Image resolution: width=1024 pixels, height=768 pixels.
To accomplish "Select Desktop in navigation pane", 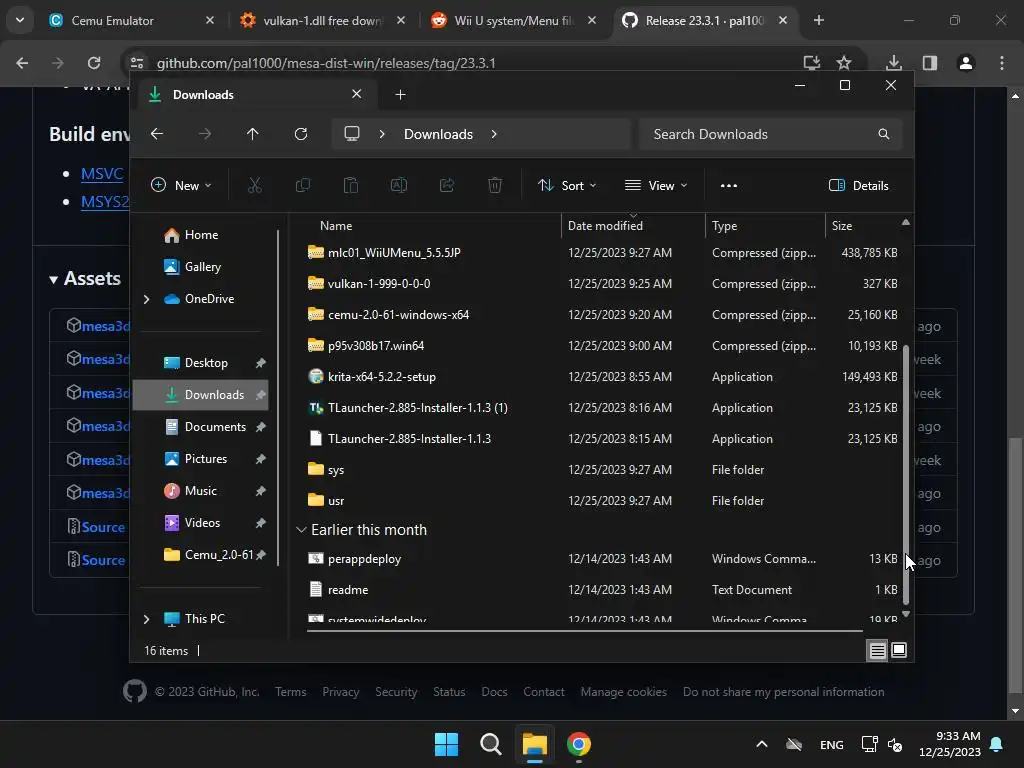I will (x=206, y=363).
